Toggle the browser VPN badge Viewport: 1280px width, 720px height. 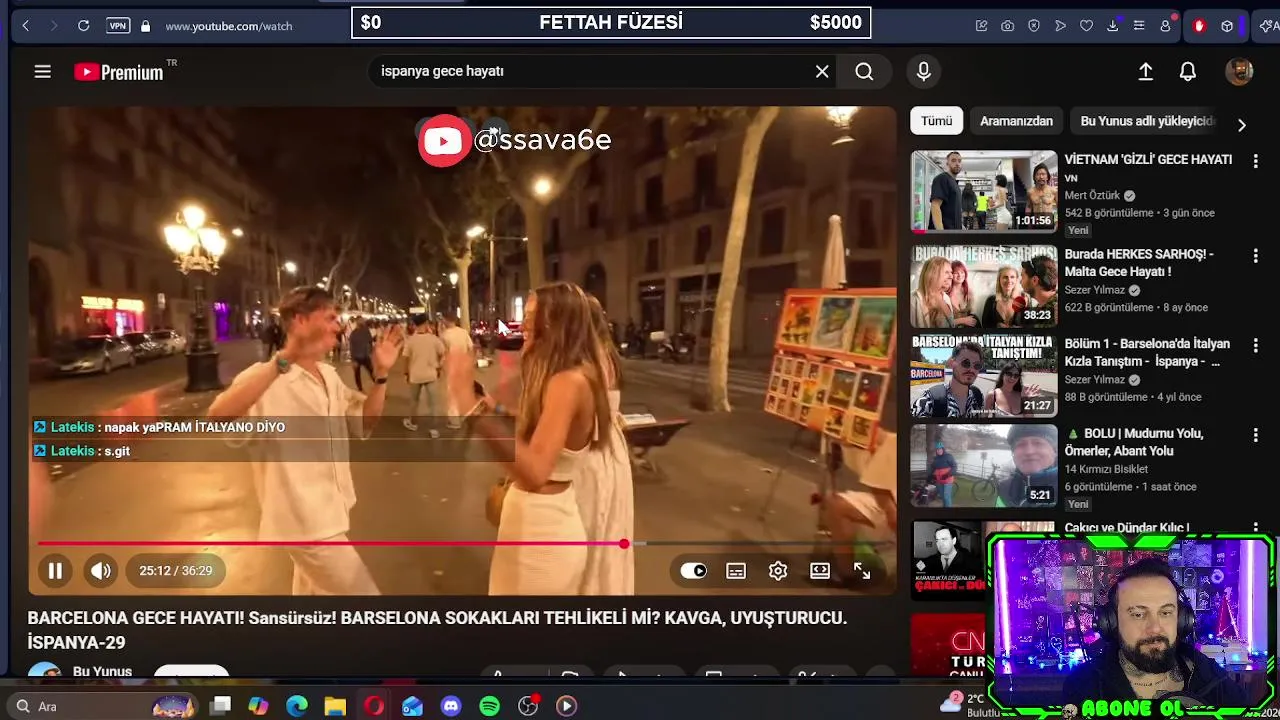click(x=118, y=26)
